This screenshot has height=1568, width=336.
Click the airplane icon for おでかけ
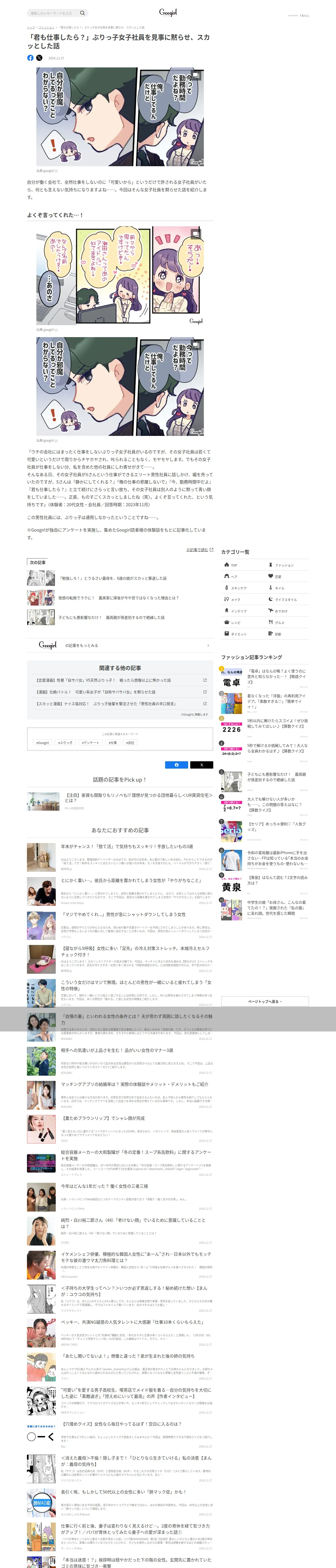pos(271,610)
